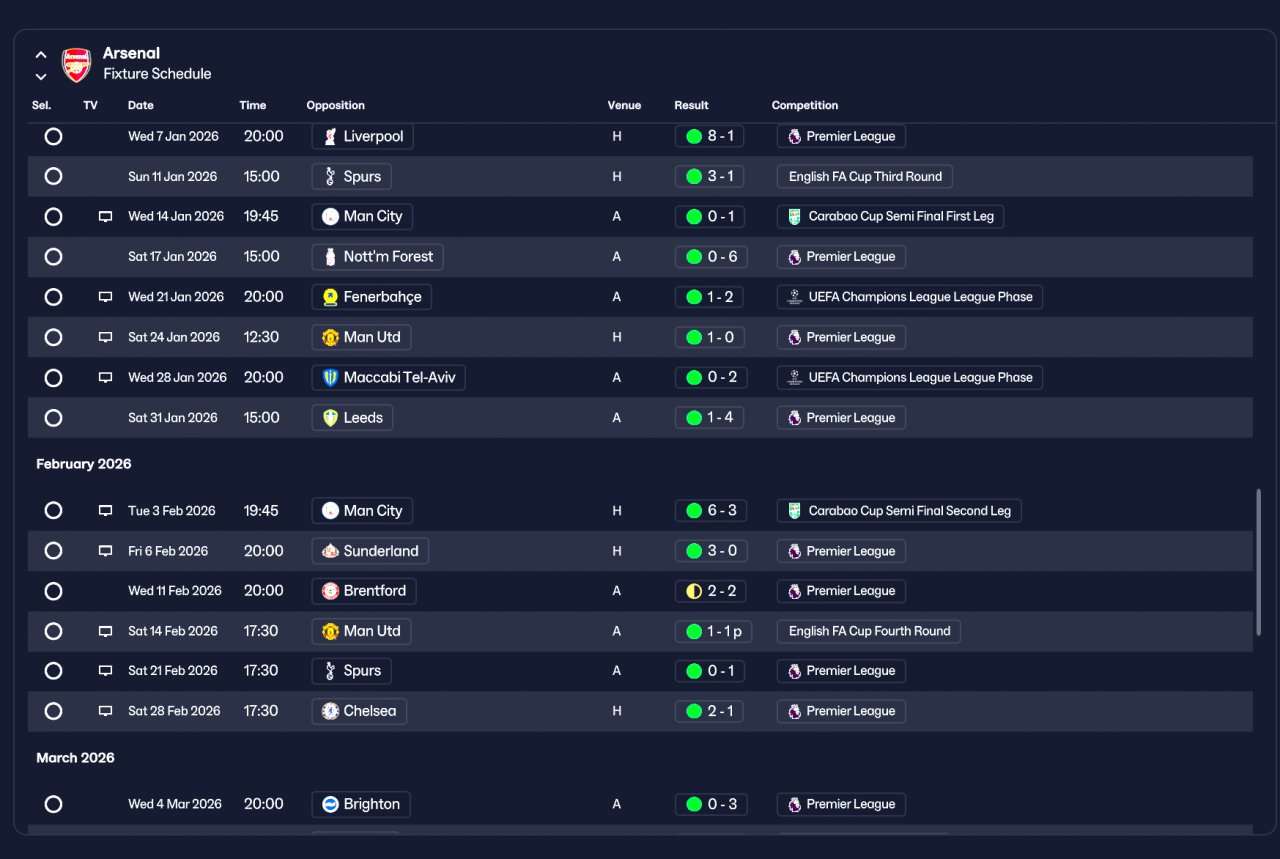Sort by the Competition column header
This screenshot has width=1280, height=859.
tap(805, 105)
